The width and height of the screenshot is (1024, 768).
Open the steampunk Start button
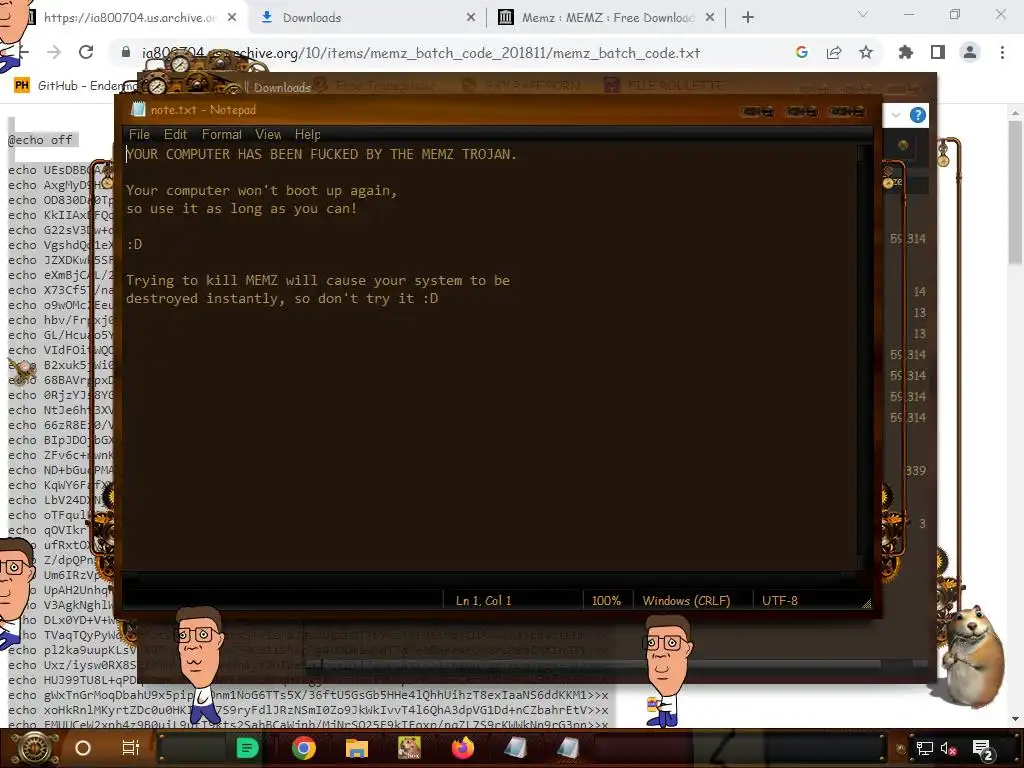35,748
